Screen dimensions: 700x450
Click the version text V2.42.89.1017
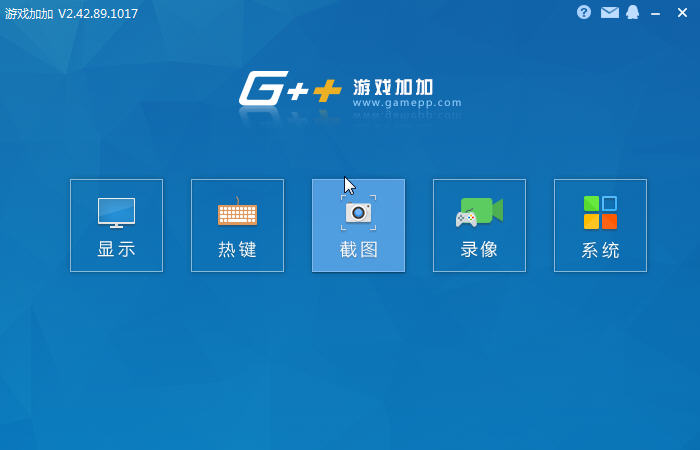pyautogui.click(x=98, y=13)
